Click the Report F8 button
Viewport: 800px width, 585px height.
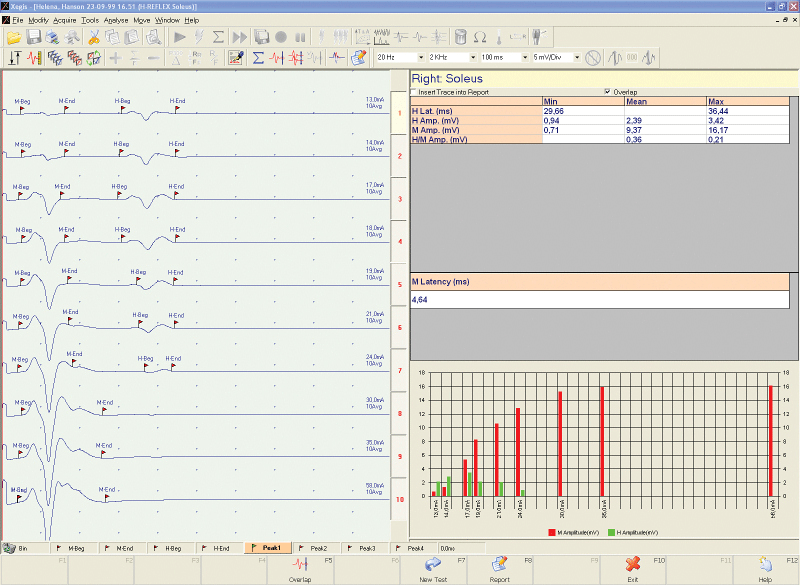click(499, 569)
